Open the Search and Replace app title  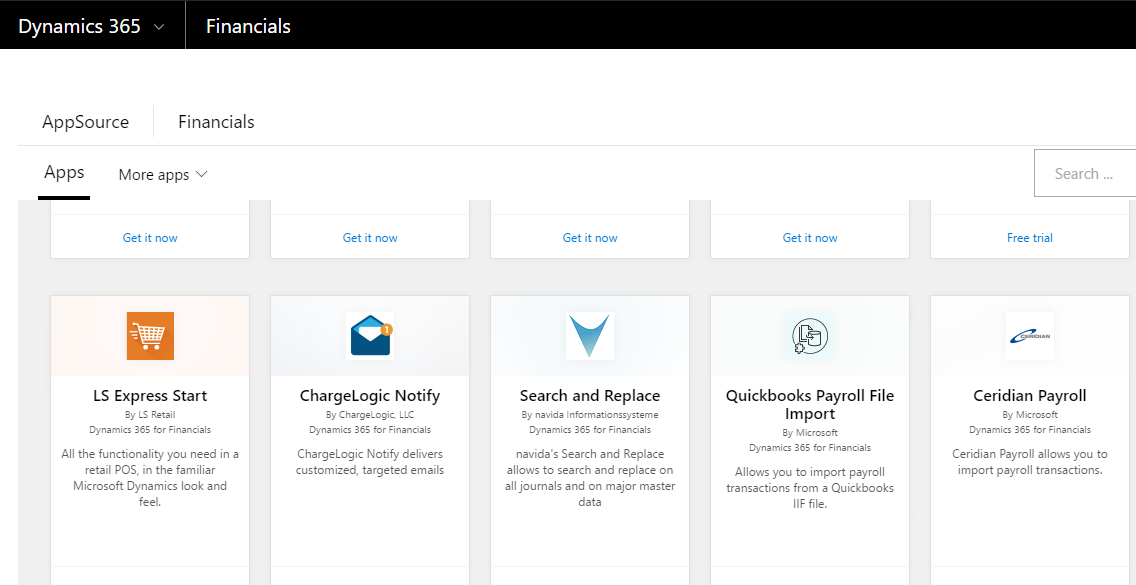590,396
